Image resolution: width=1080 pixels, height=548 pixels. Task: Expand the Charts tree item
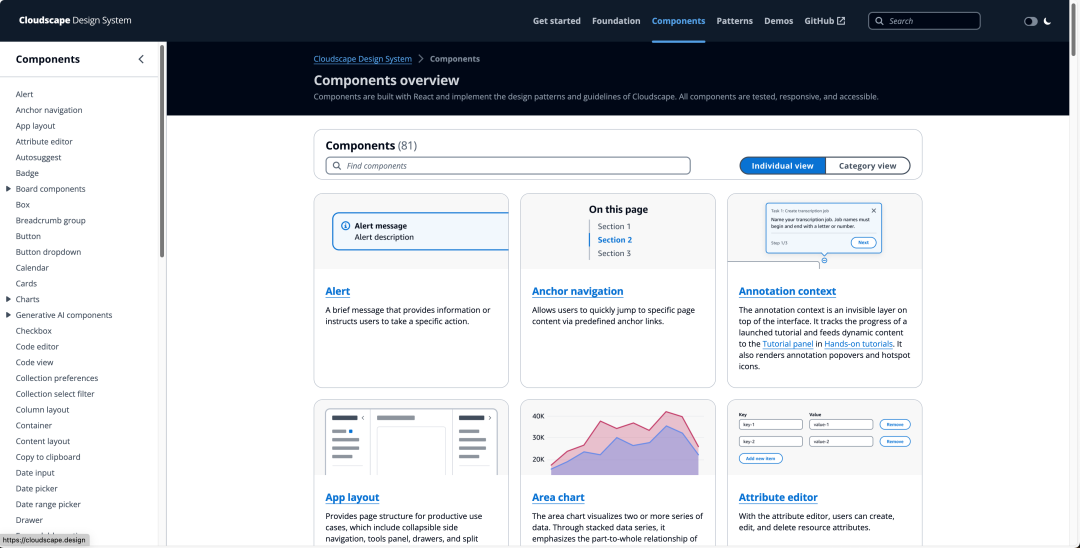tap(8, 299)
